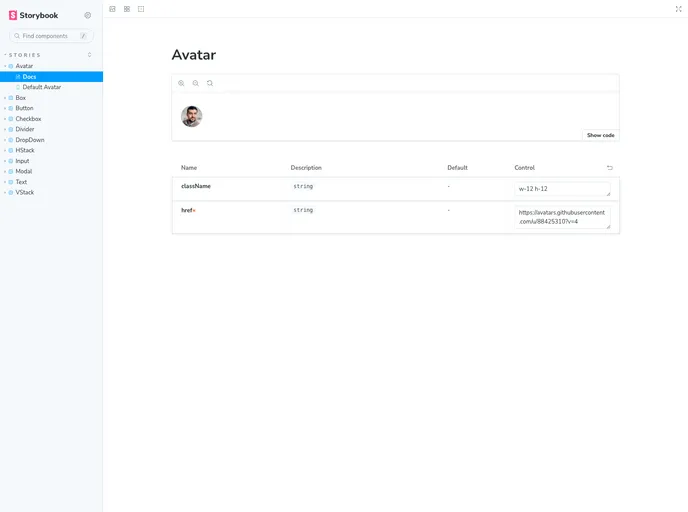Click the Find components search box
Screen dimensions: 688x512
pyautogui.click(x=50, y=36)
